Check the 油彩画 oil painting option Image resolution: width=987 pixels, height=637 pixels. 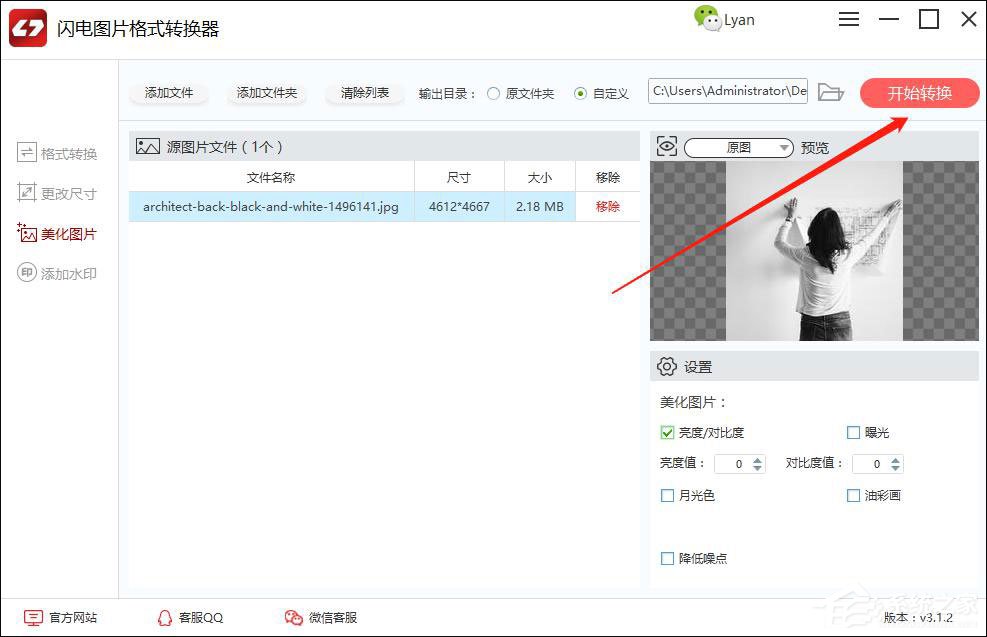pos(853,495)
